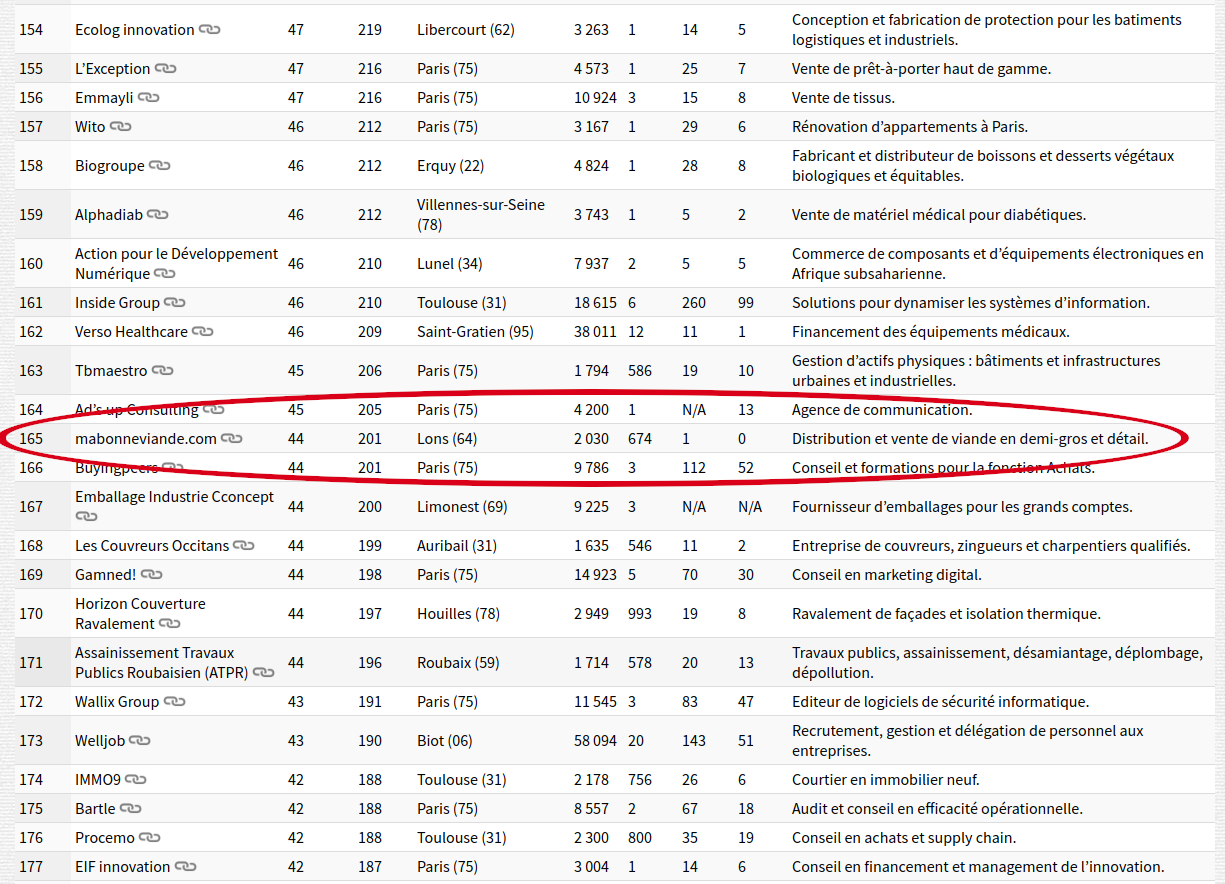Click the Inside Group link icon
This screenshot has width=1225, height=884.
pyautogui.click(x=175, y=303)
